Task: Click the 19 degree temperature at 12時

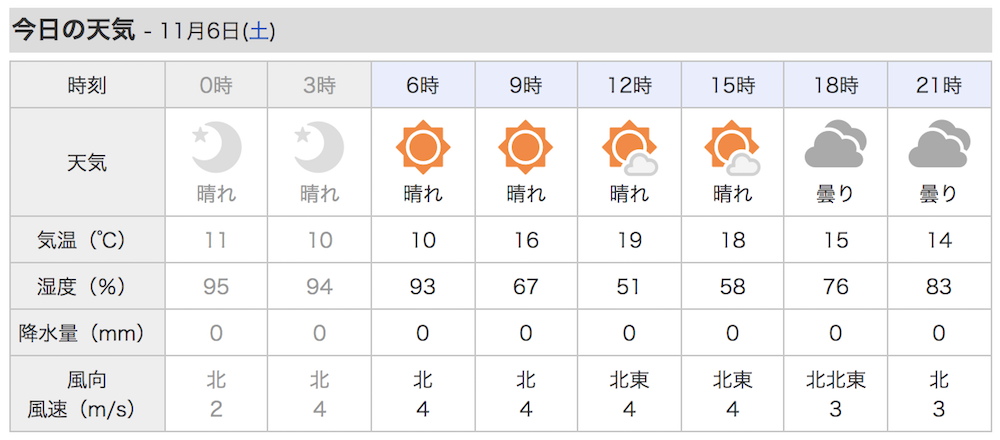Action: 629,240
